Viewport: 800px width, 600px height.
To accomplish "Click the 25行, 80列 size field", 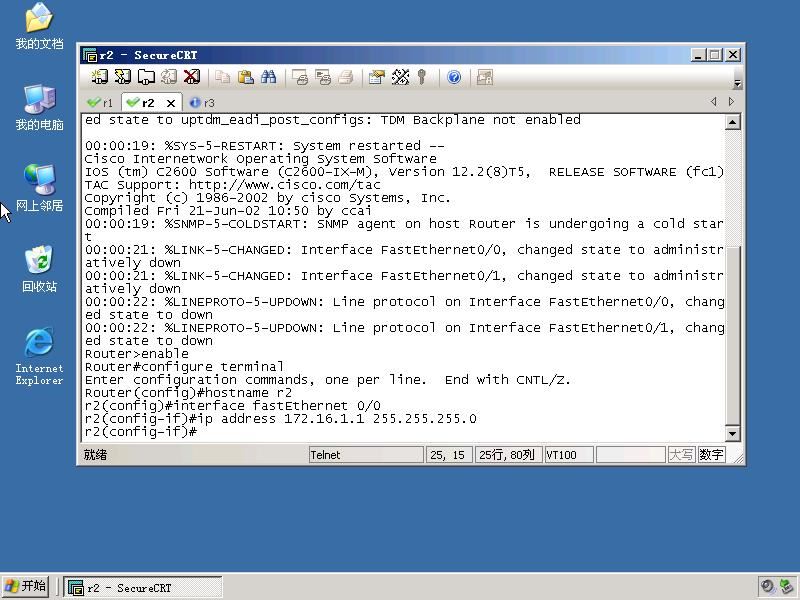I will [x=507, y=455].
